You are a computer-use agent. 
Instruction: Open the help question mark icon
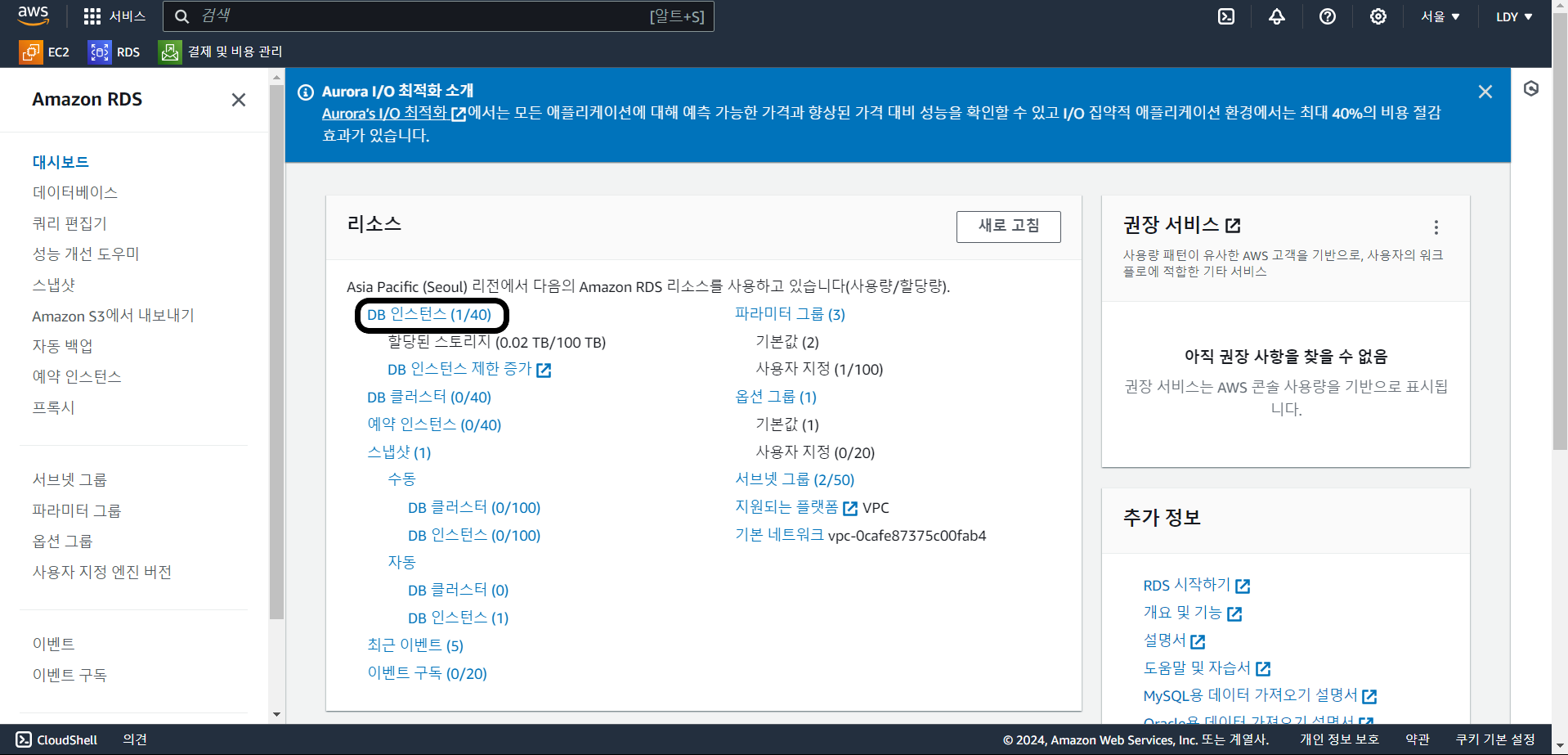(1328, 16)
